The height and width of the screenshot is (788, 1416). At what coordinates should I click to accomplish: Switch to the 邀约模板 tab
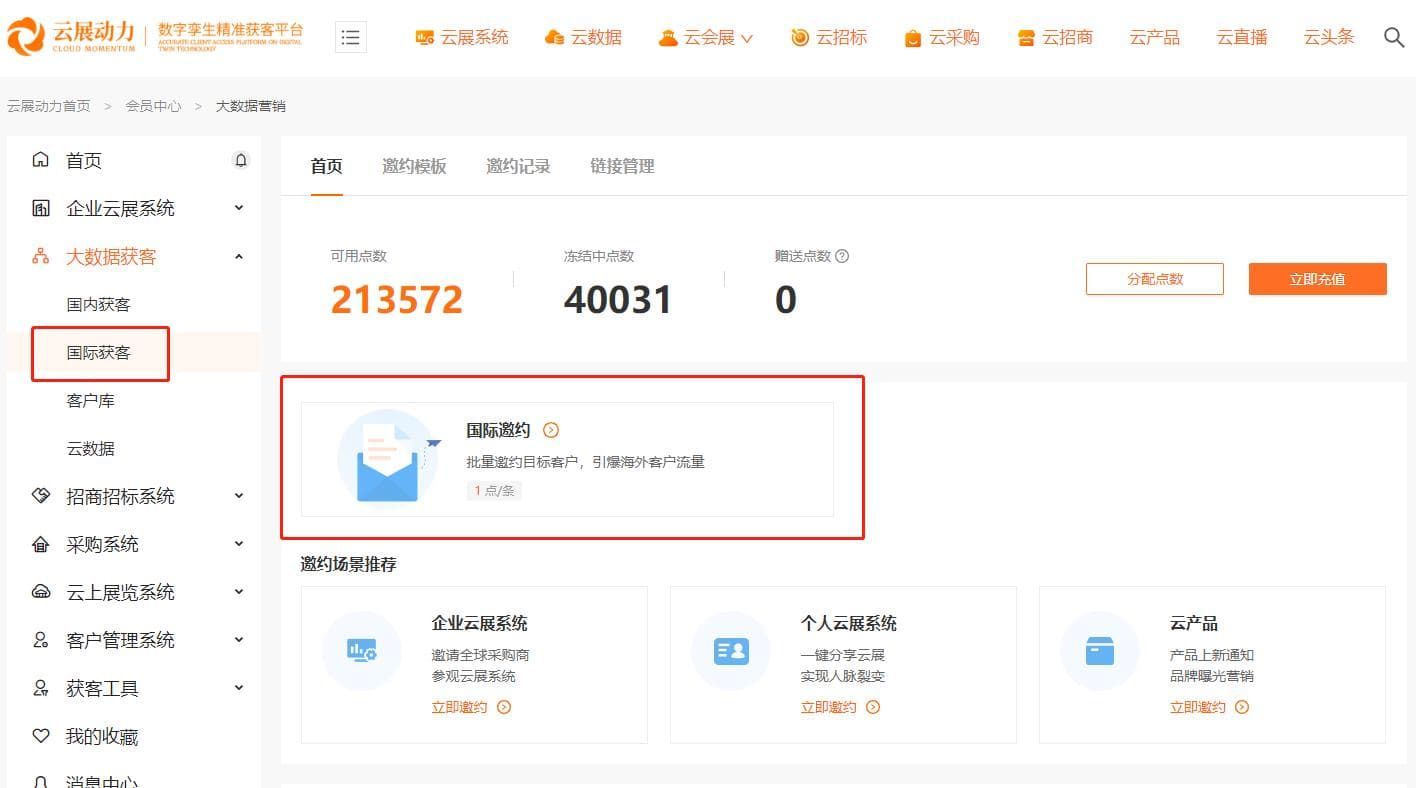(x=414, y=166)
